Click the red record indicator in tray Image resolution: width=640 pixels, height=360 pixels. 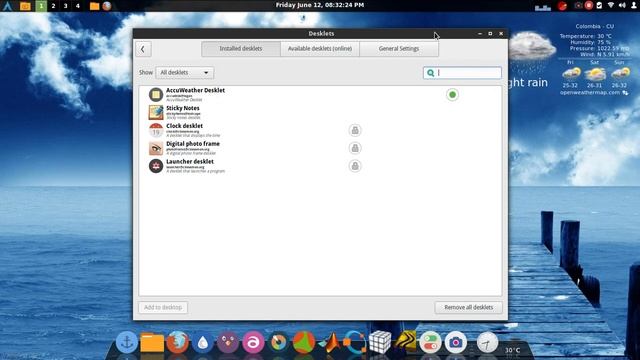[589, 5]
